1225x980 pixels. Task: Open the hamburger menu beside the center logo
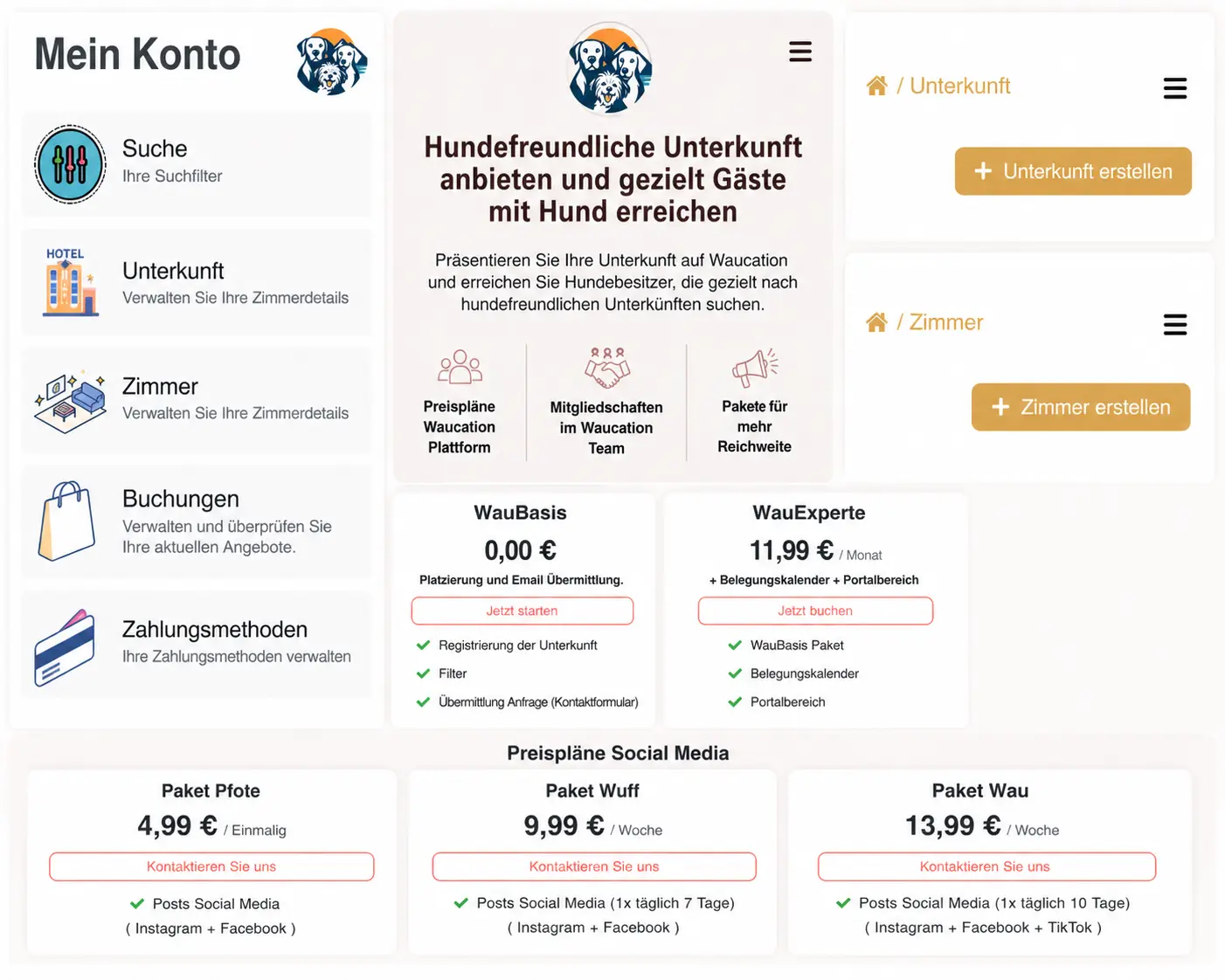point(800,52)
